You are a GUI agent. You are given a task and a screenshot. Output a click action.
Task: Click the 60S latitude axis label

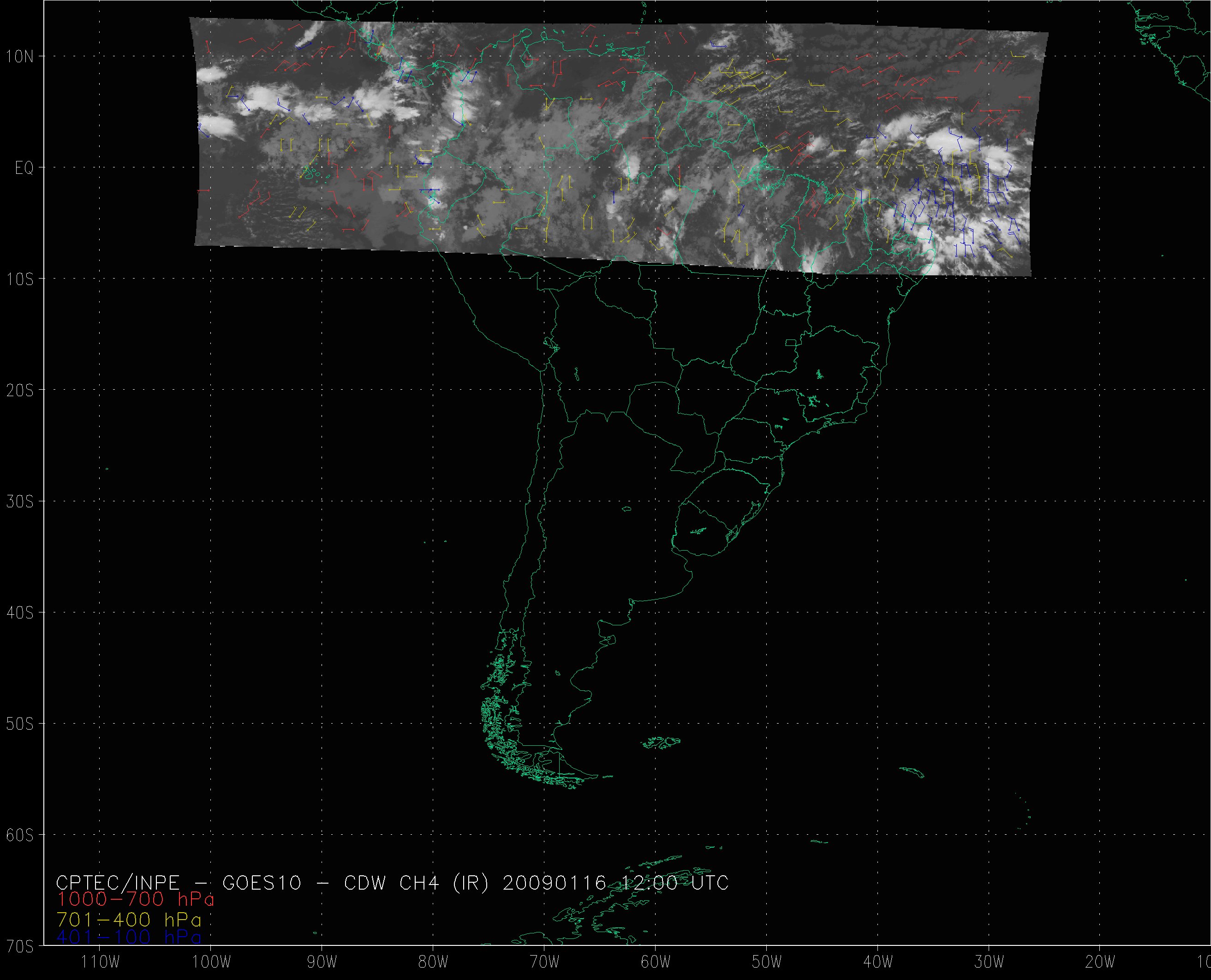point(20,835)
